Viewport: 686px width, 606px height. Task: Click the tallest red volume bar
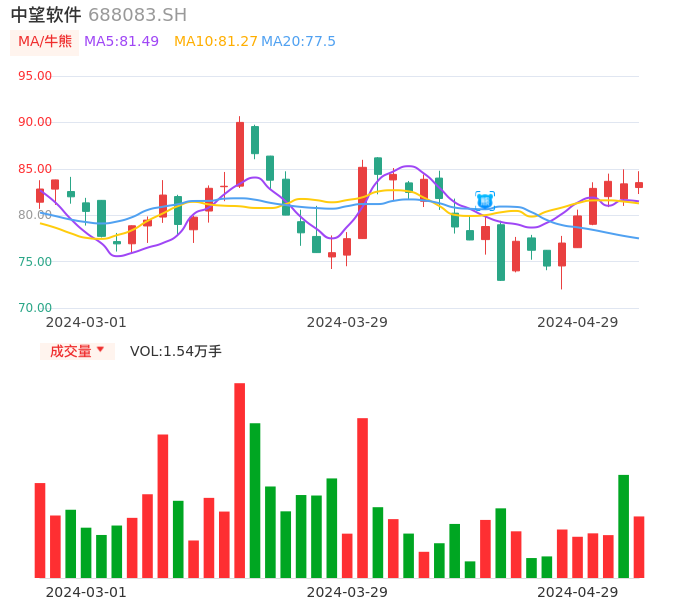(240, 480)
